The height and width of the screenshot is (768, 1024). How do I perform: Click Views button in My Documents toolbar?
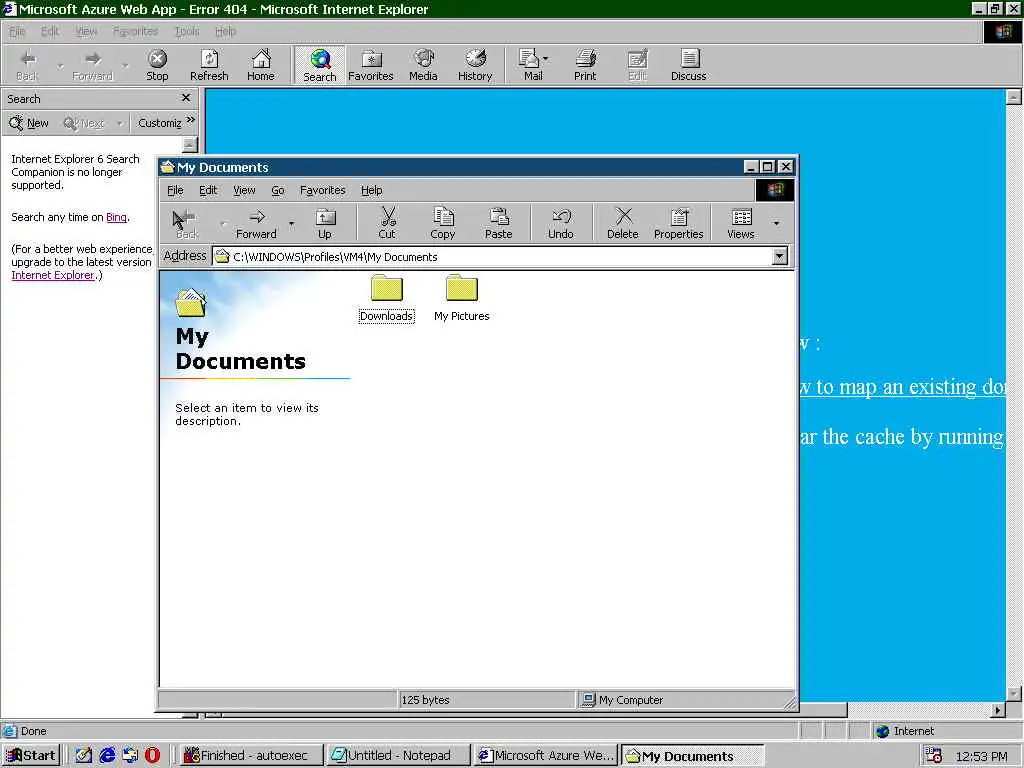coord(741,223)
